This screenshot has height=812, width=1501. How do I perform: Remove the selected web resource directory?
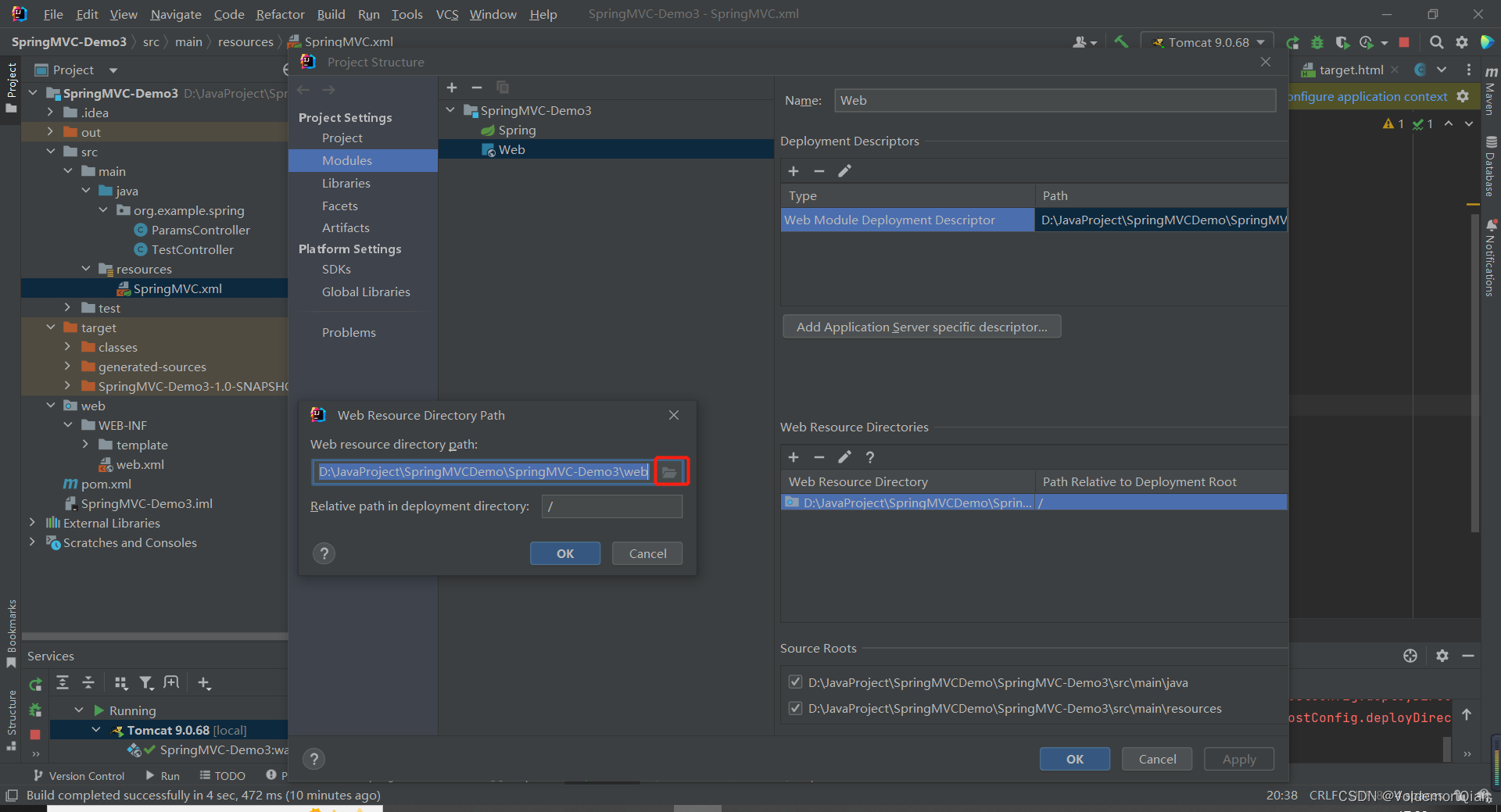[x=819, y=457]
